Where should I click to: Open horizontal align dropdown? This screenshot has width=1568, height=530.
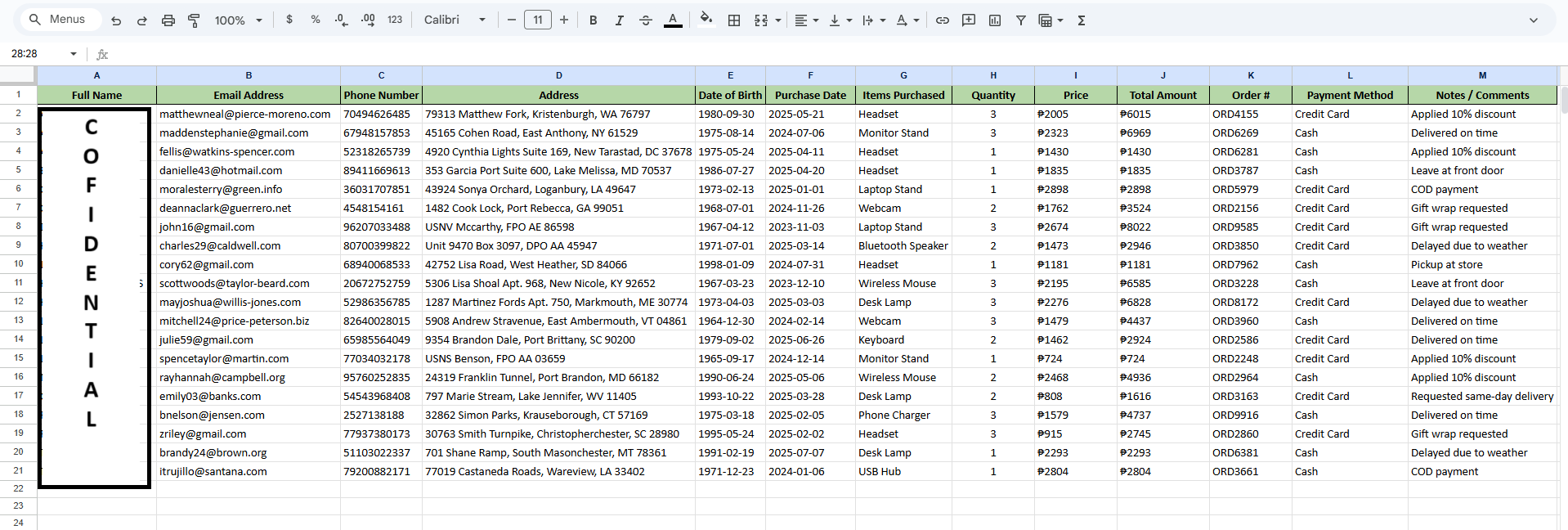[807, 20]
